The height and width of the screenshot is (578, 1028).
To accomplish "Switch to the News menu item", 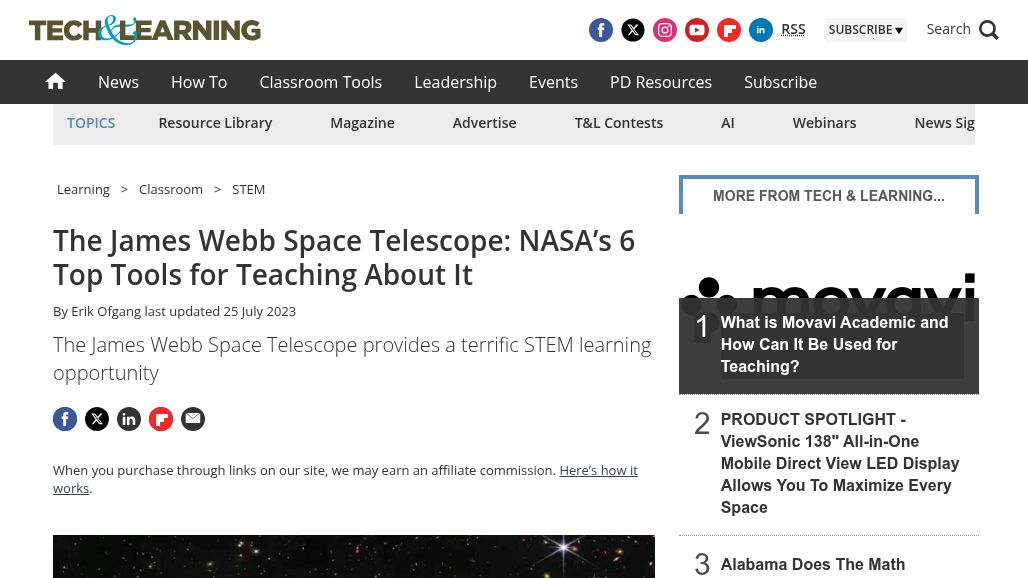I will (x=118, y=82).
